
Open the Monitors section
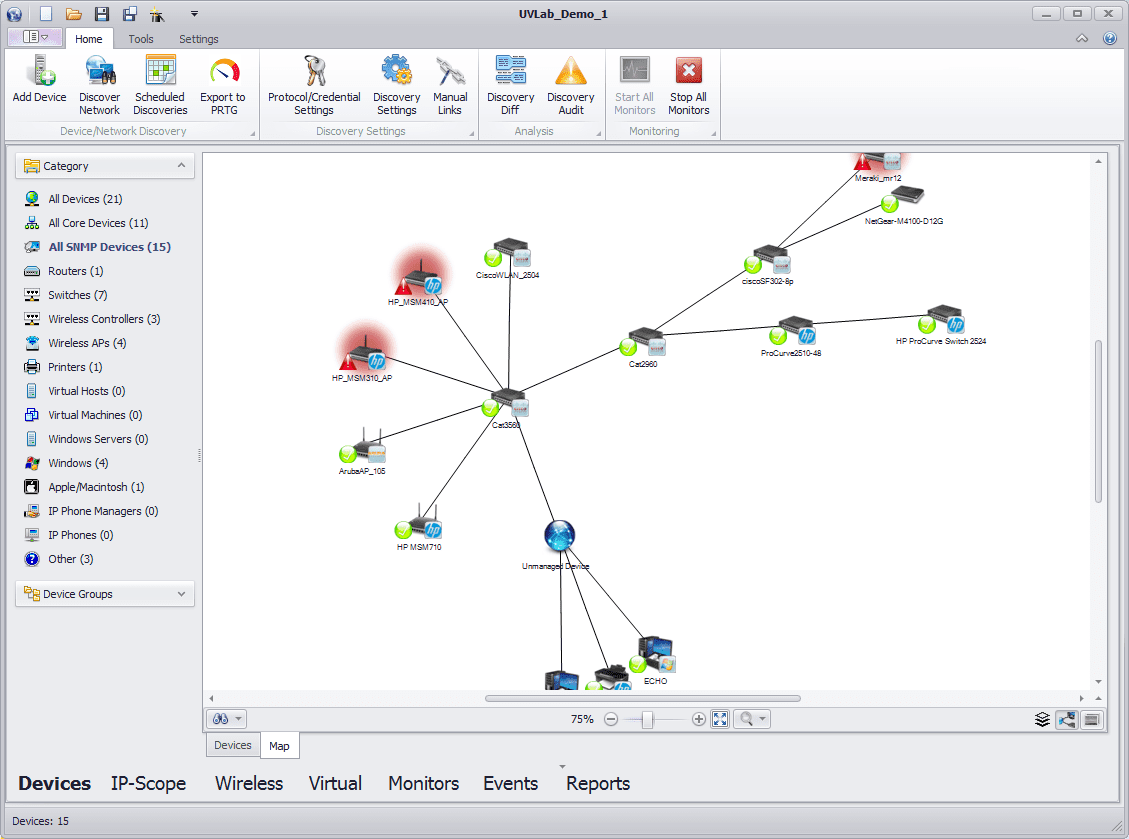(x=423, y=783)
